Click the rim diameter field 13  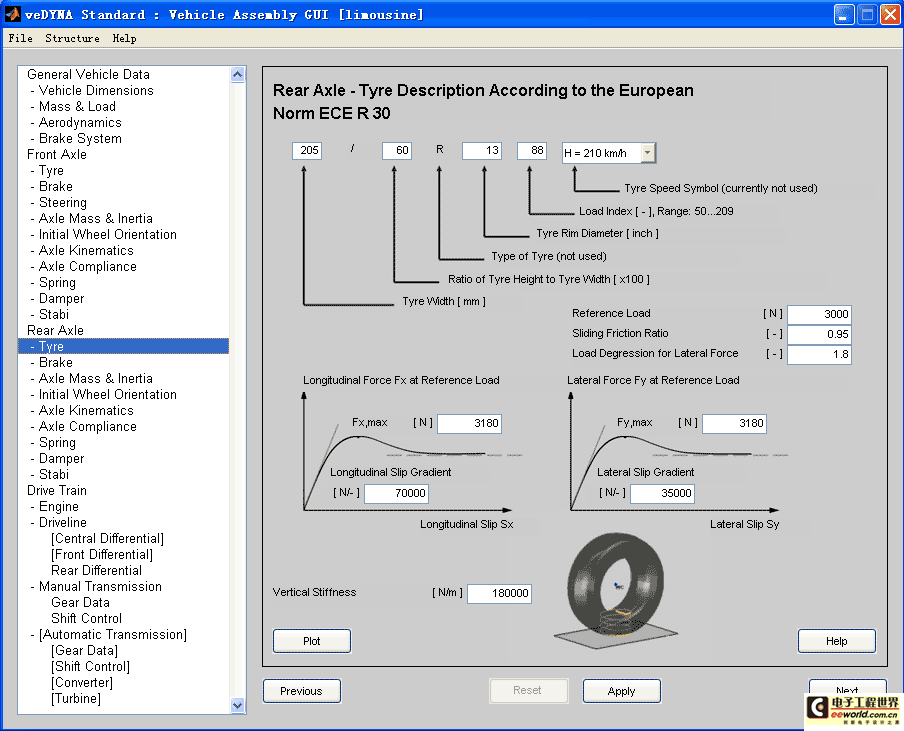point(481,150)
